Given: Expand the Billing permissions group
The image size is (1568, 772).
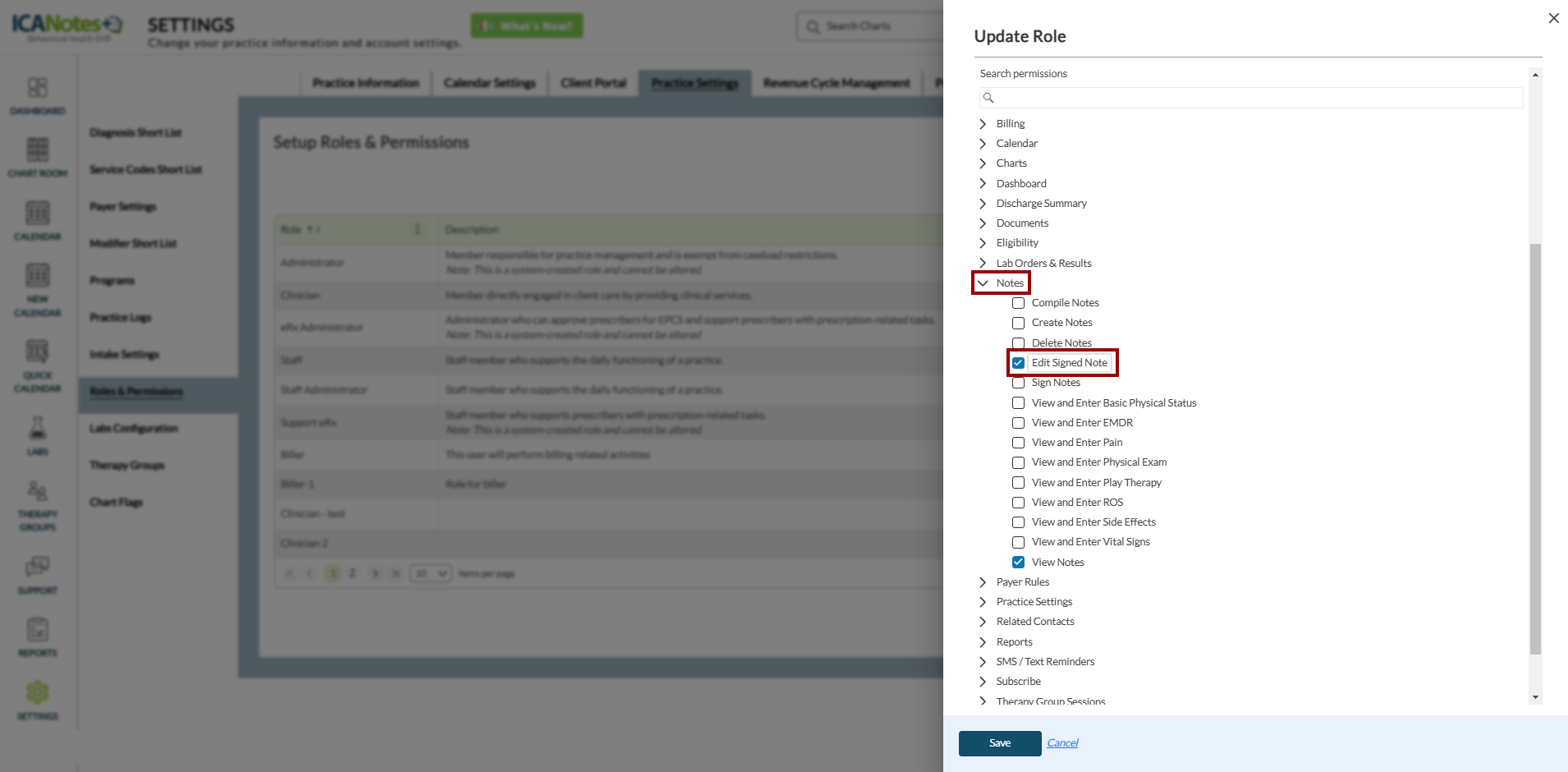Looking at the screenshot, I should (983, 124).
